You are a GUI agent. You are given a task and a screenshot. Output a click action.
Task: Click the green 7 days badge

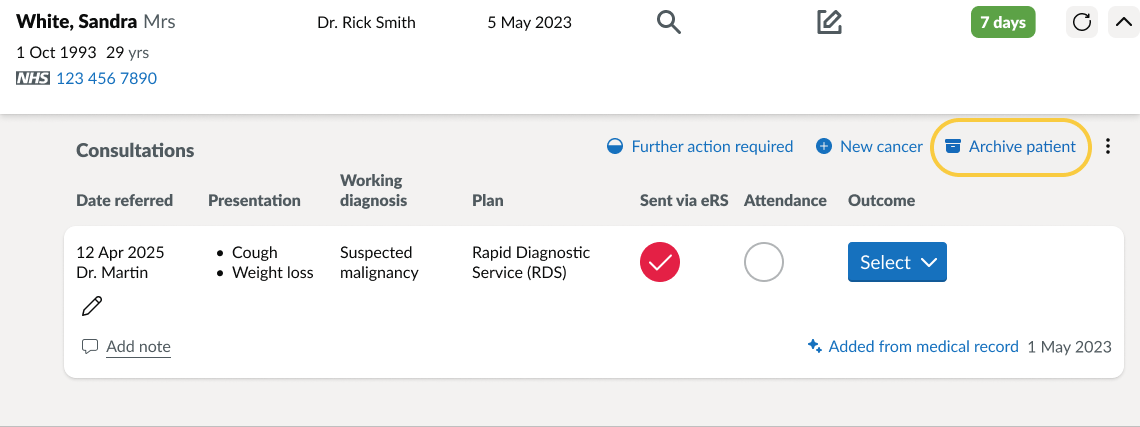pyautogui.click(x=1003, y=23)
